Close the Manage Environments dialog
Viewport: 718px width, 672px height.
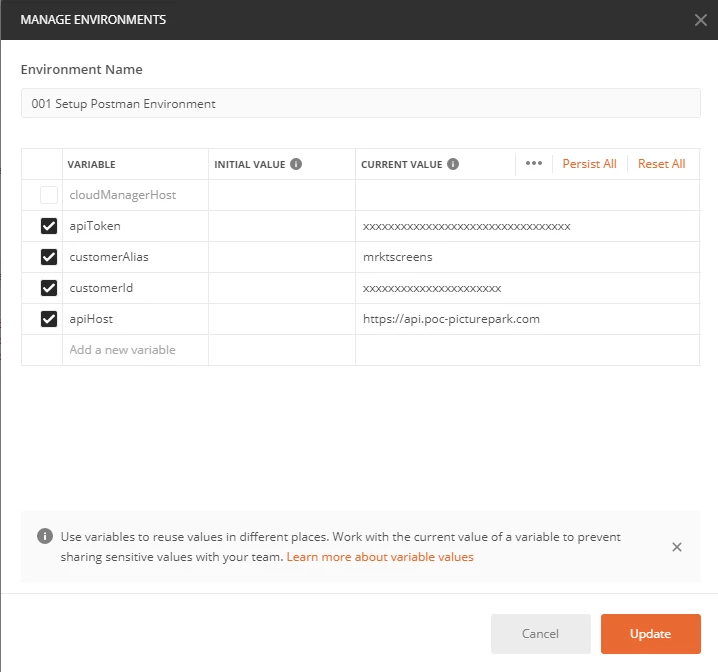click(701, 20)
